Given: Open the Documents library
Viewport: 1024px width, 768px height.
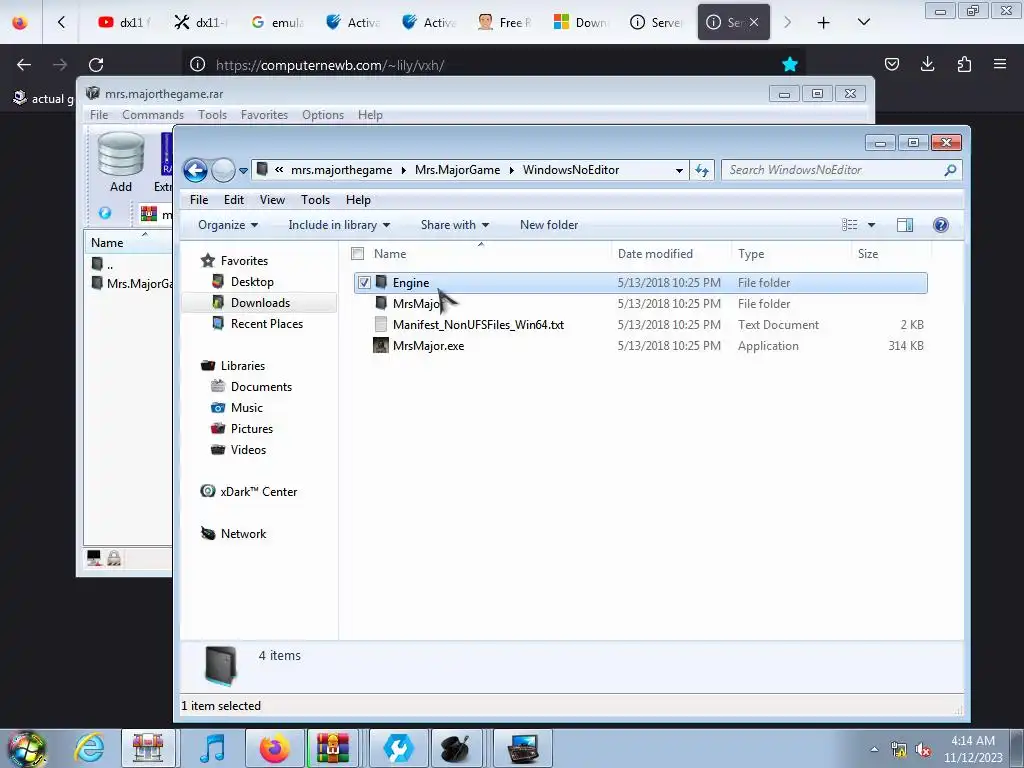Looking at the screenshot, I should (x=261, y=387).
